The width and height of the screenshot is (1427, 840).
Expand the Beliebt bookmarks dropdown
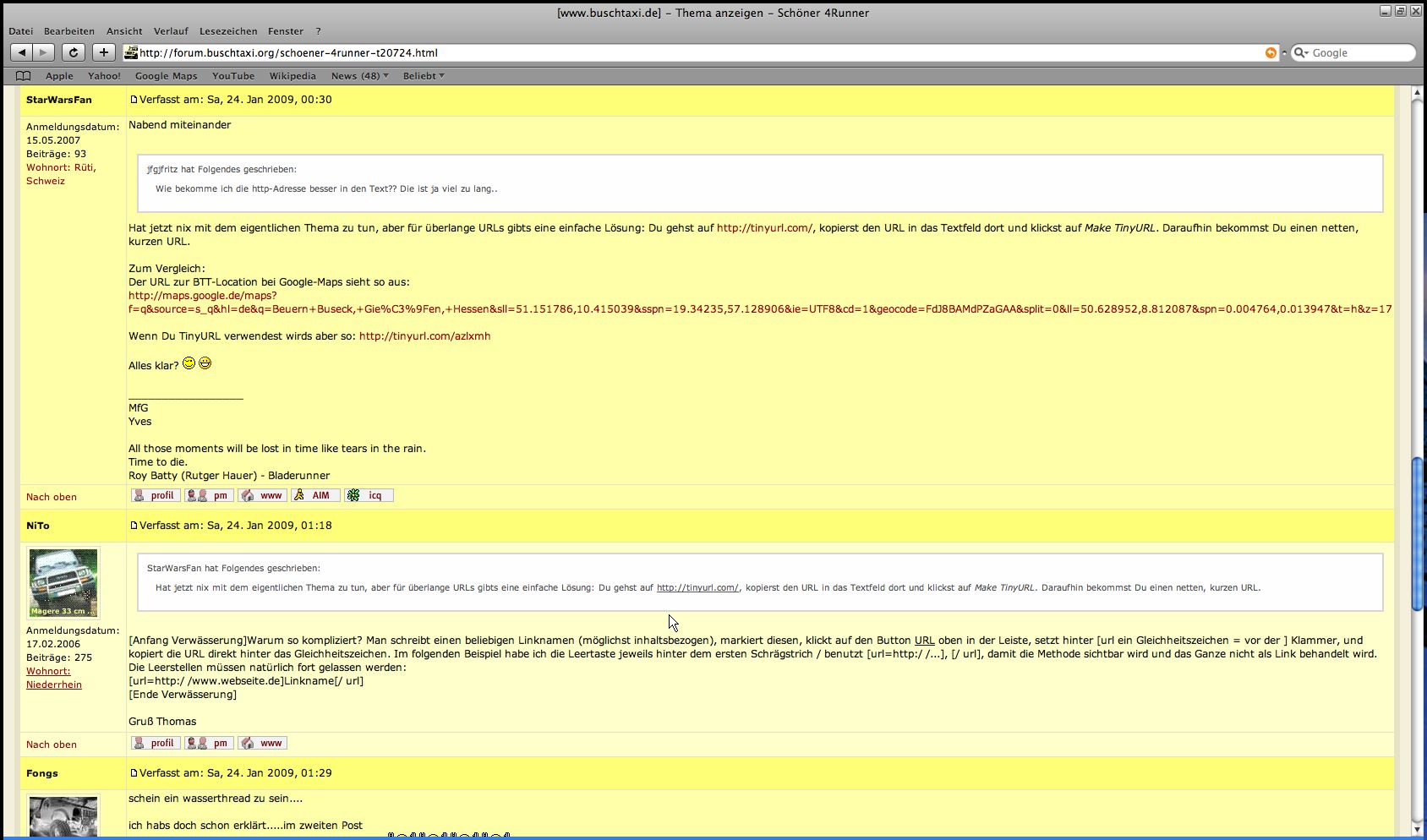(x=423, y=76)
